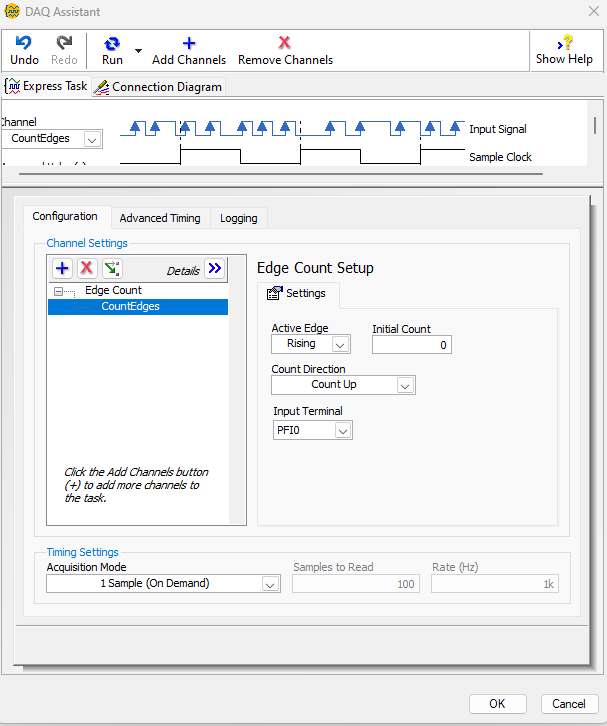Switch to the Advanced Timing tab

coord(160,218)
